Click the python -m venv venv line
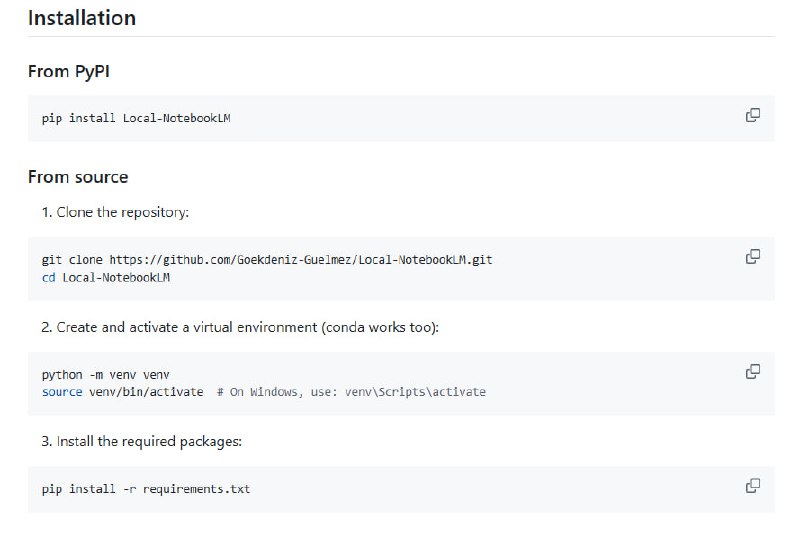 point(98,375)
